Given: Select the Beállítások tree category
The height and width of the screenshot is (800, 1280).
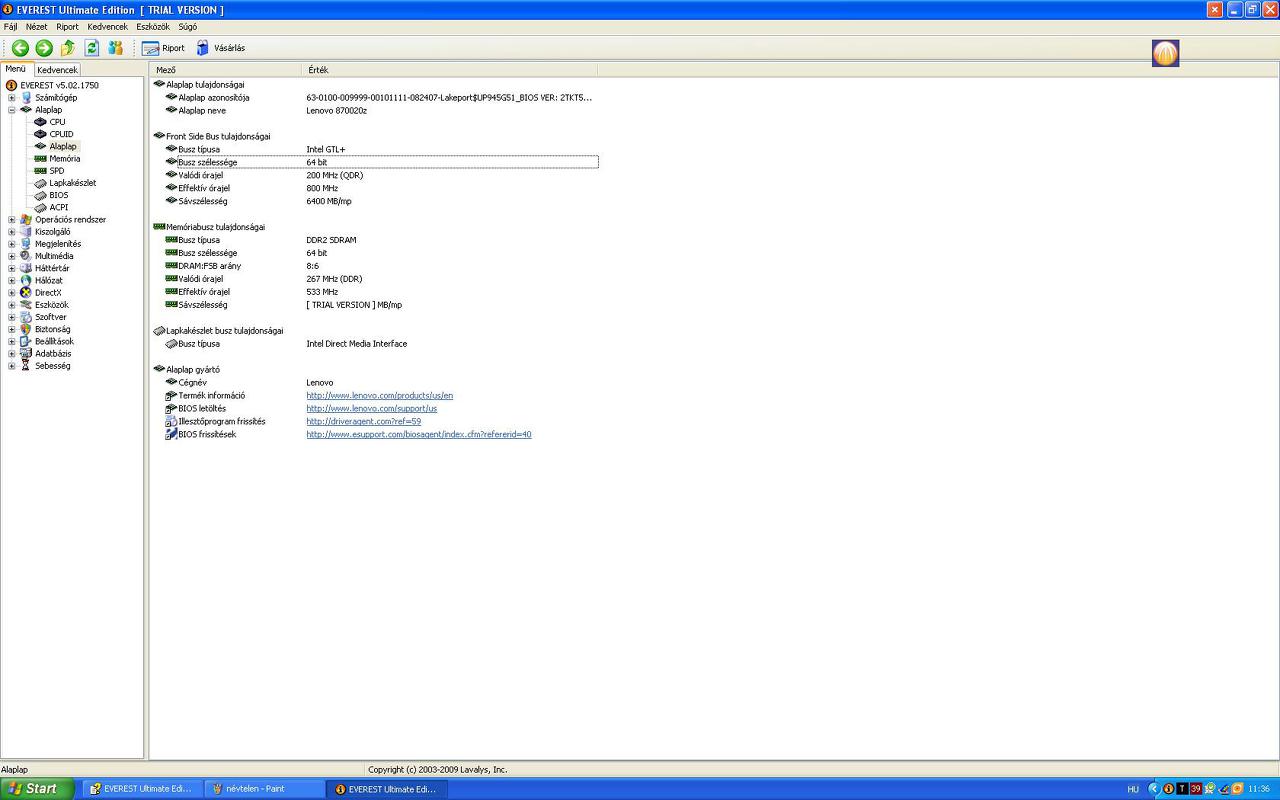Looking at the screenshot, I should tap(55, 341).
